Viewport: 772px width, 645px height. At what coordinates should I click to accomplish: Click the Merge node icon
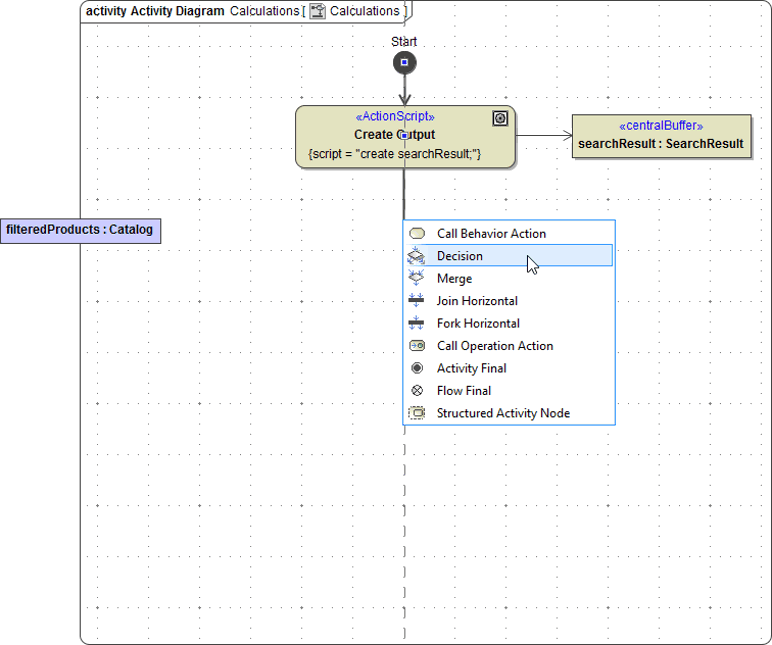(417, 278)
